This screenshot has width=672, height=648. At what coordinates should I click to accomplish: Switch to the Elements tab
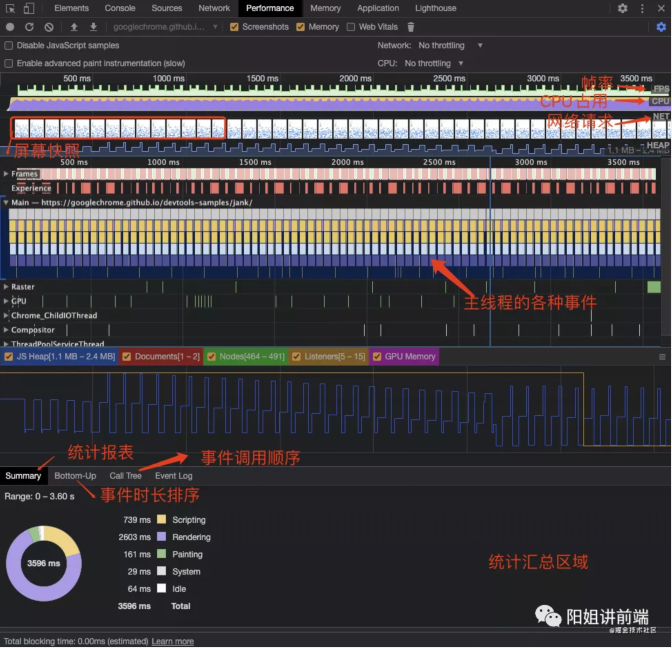click(72, 8)
